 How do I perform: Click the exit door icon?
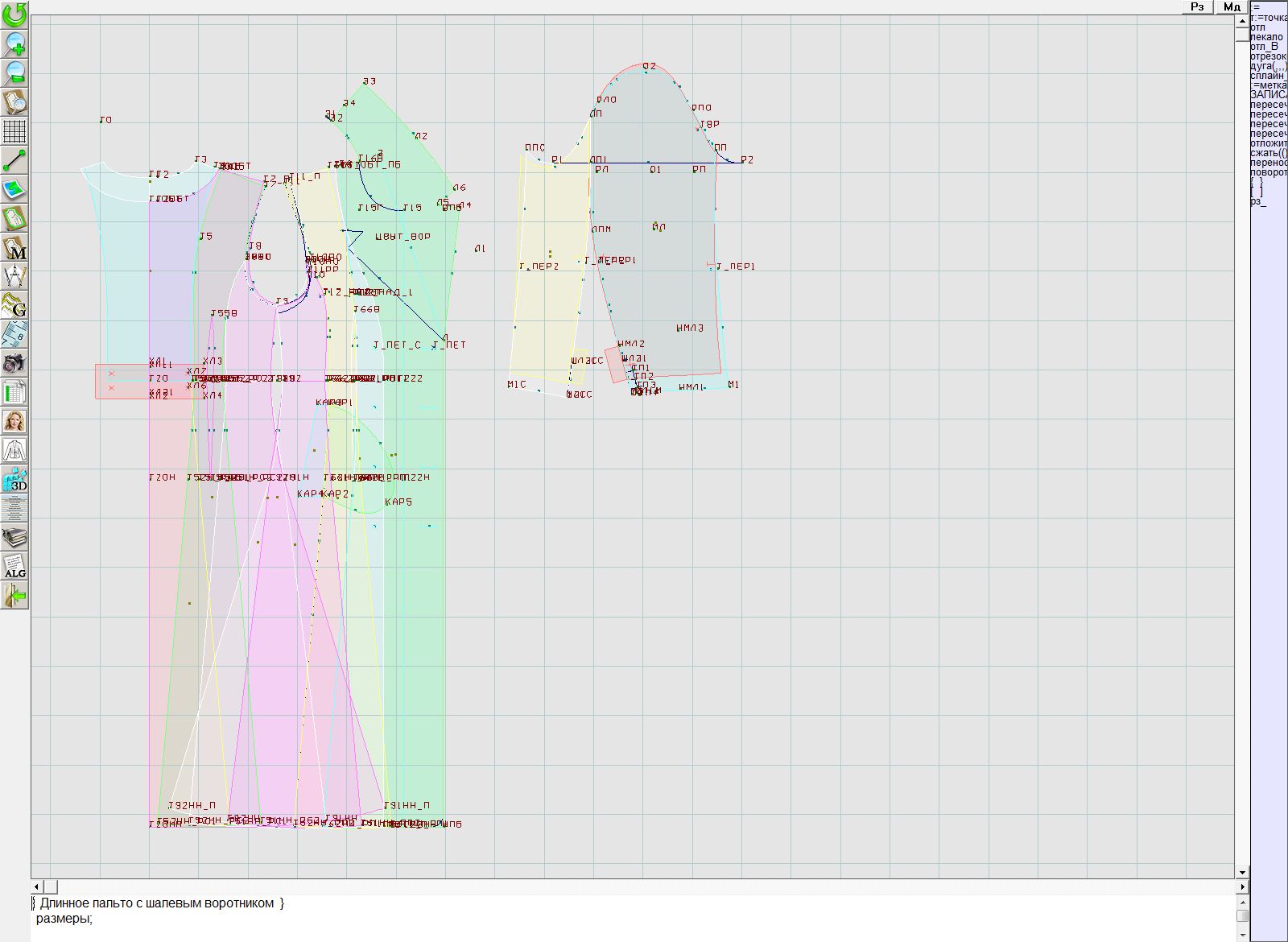14,596
